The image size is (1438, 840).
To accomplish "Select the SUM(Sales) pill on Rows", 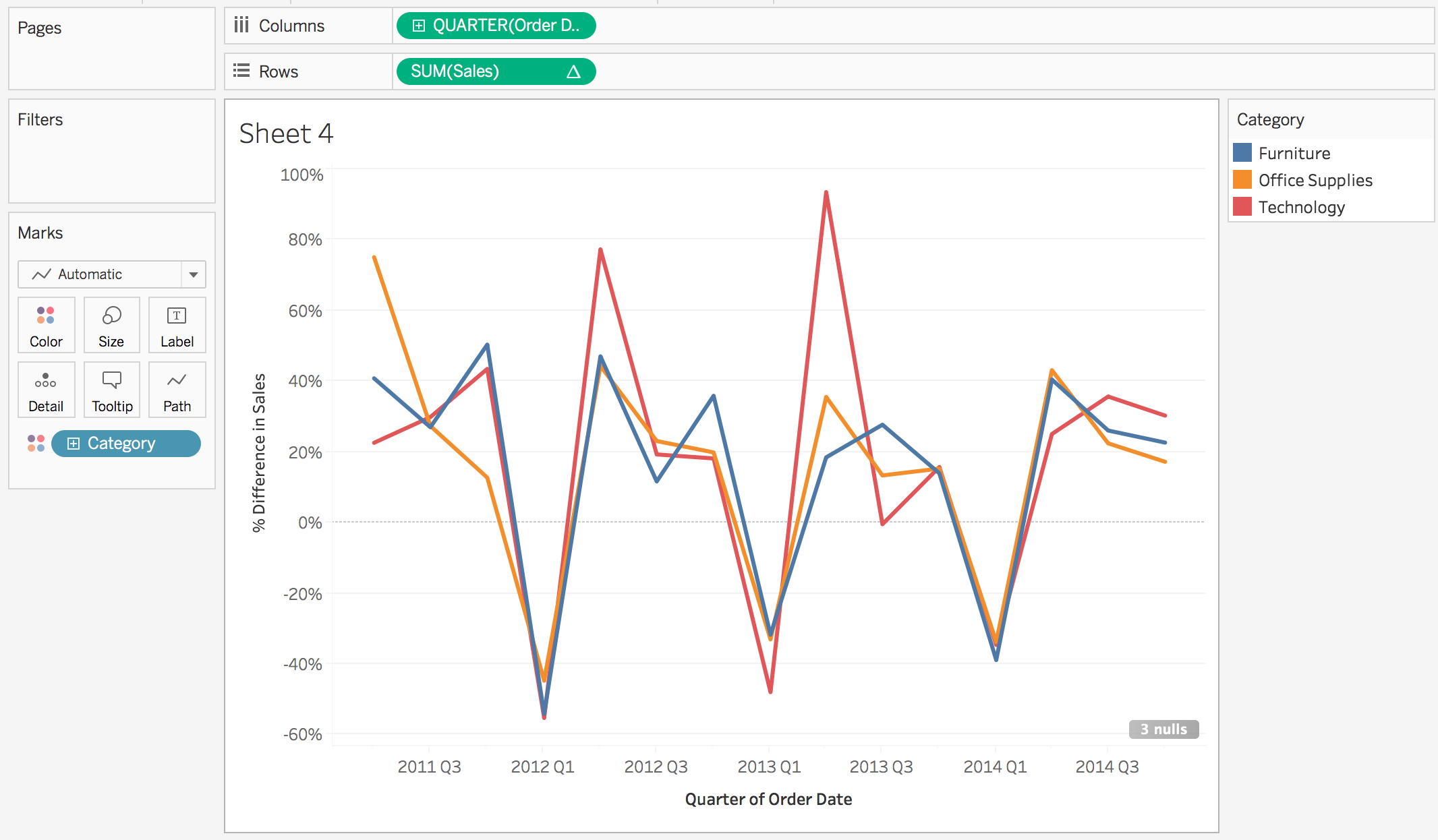I will tap(455, 71).
